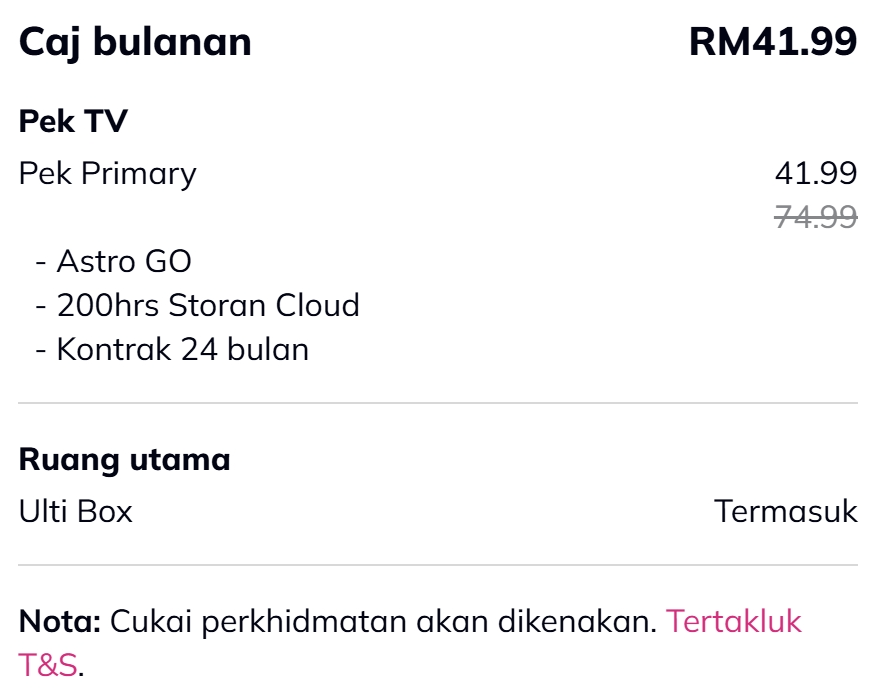The height and width of the screenshot is (693, 875).
Task: Click Cukai perkhidmatan akan dikenakan text
Action: click(x=383, y=621)
